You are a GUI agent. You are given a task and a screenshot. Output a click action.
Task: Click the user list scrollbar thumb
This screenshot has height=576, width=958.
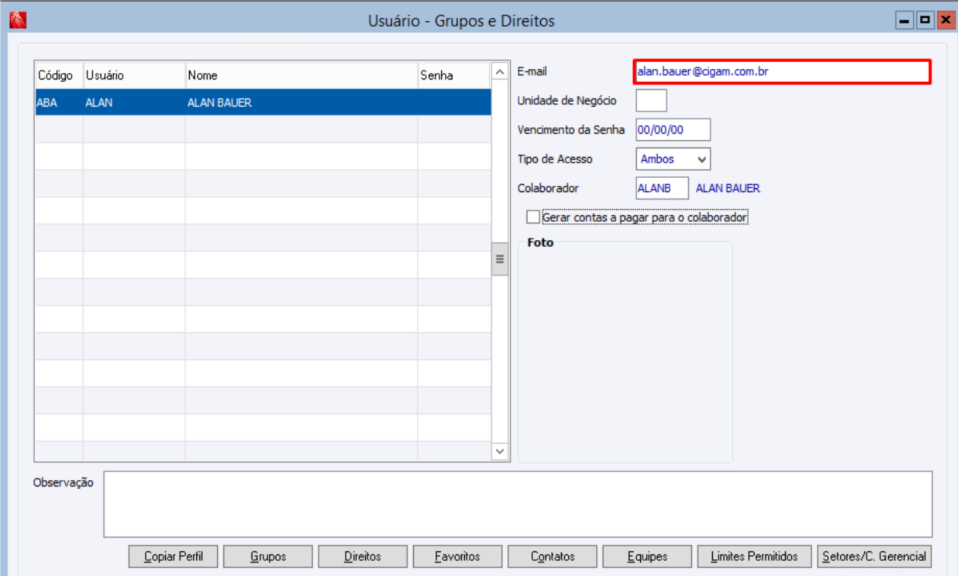point(500,259)
